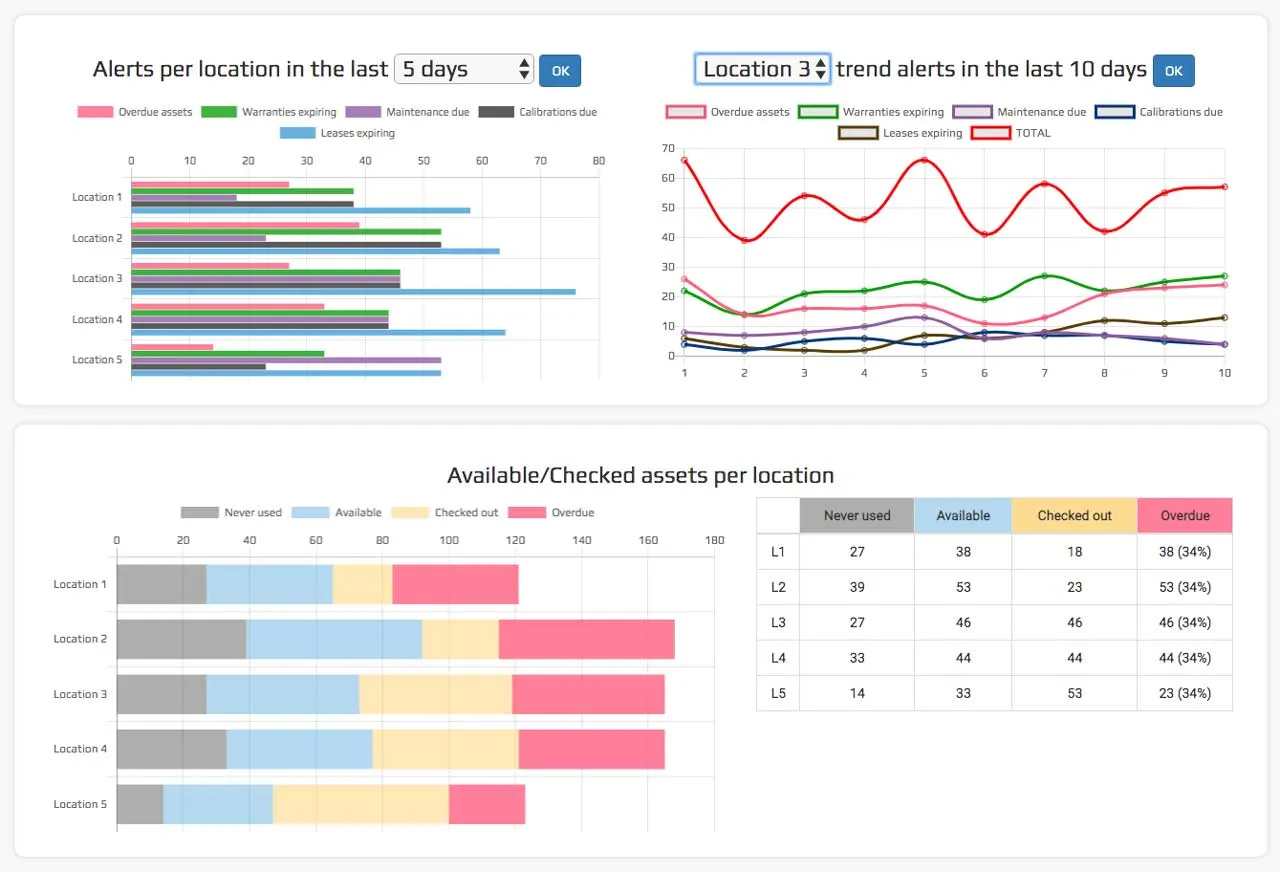Click TOTAL line data point at day 5

pyautogui.click(x=924, y=160)
